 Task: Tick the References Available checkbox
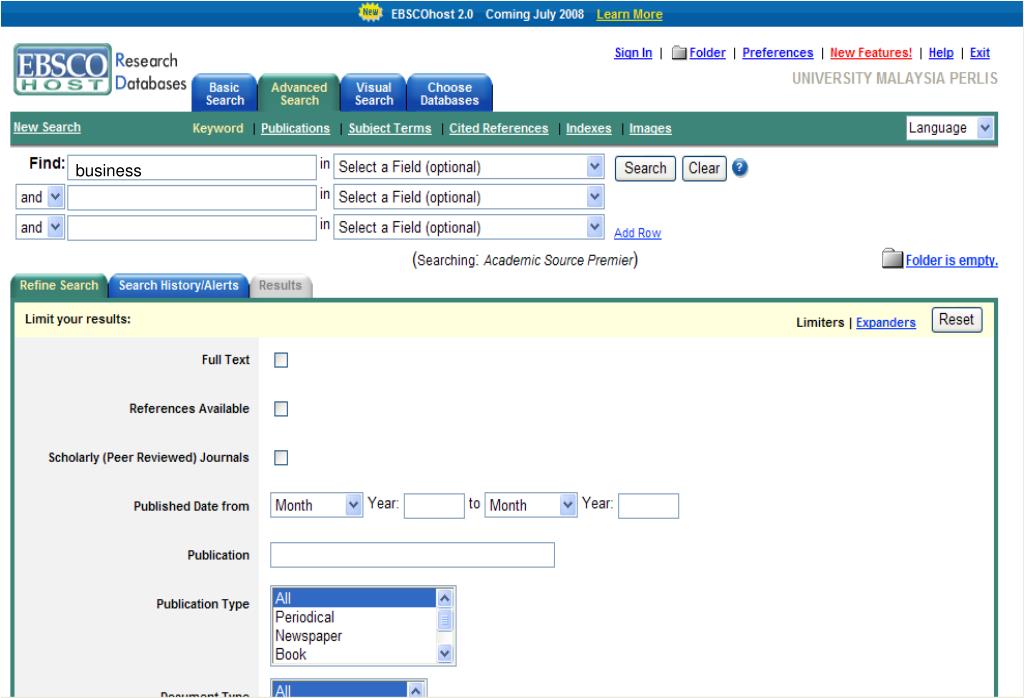[x=281, y=409]
